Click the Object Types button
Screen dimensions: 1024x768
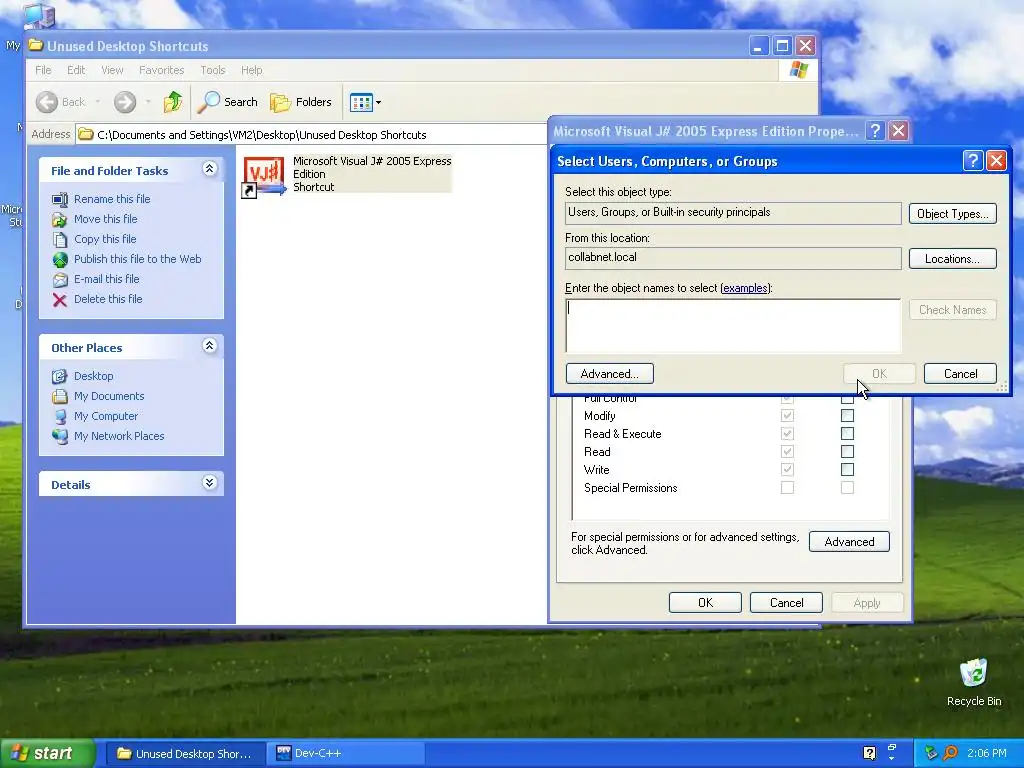click(x=952, y=214)
